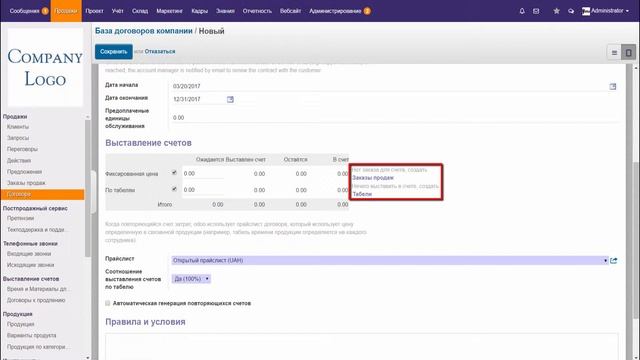Open Техподдержка и поддержка sidebar item
Screen dimensions: 640x360
point(37,230)
